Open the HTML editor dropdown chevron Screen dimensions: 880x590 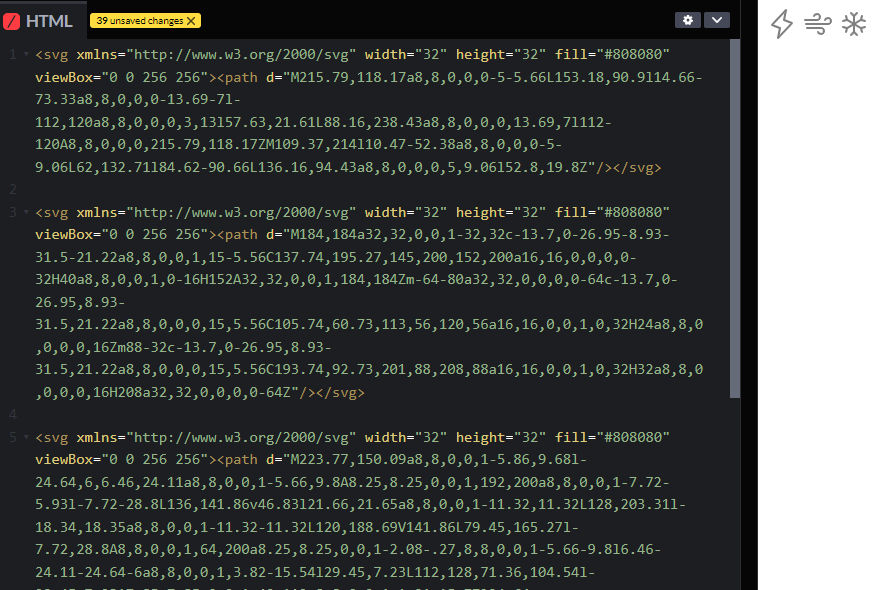point(717,20)
